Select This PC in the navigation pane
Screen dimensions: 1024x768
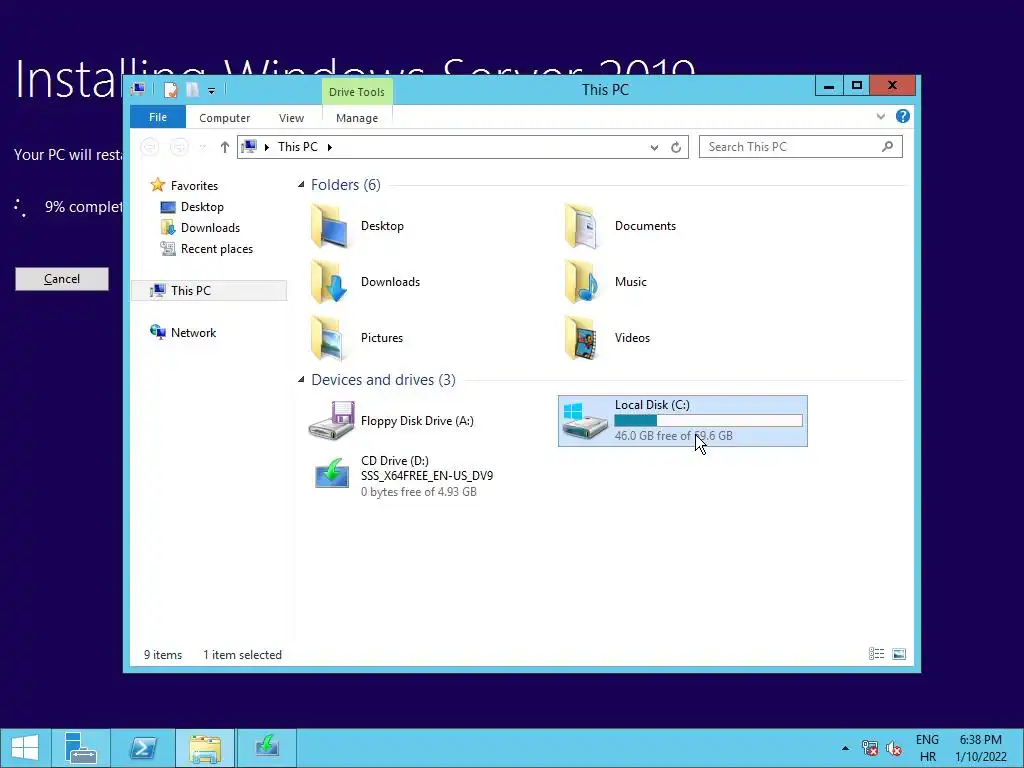[209, 291]
